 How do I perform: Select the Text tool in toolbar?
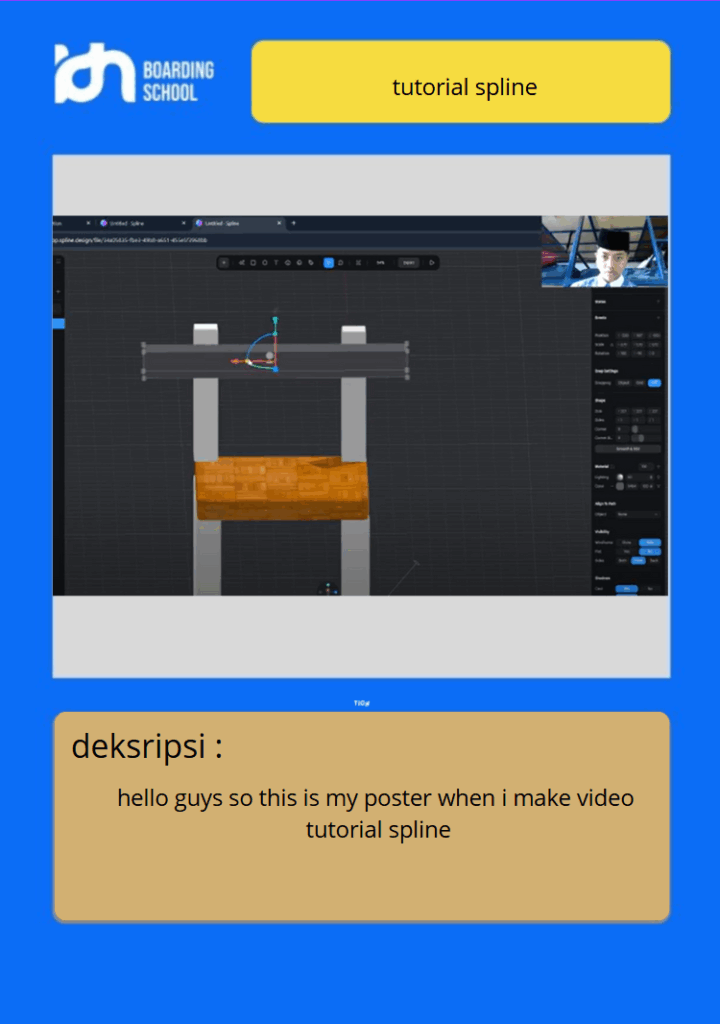coord(276,263)
